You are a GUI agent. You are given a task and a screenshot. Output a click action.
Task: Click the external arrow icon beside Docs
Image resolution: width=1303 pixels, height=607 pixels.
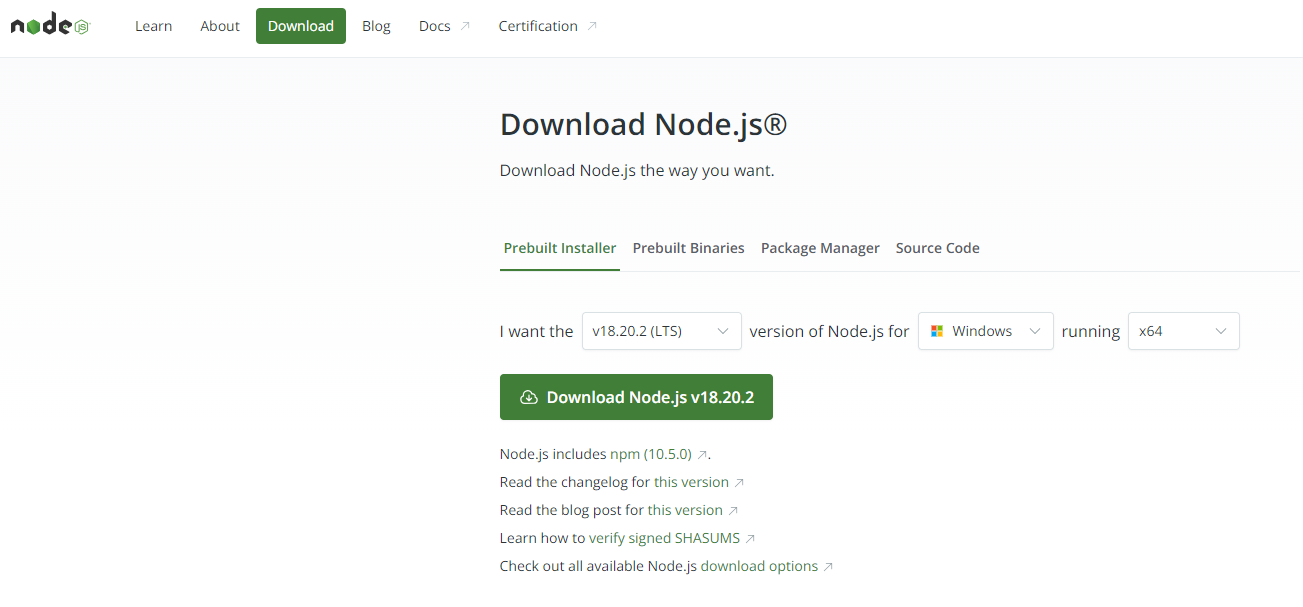465,26
